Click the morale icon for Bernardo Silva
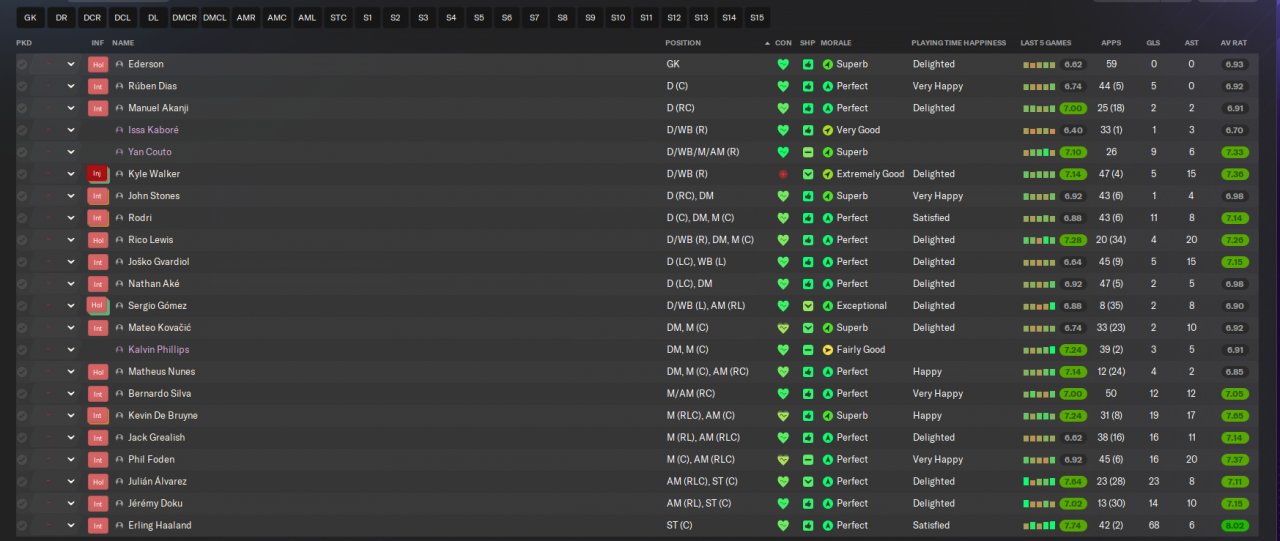This screenshot has height=541, width=1280. (x=828, y=394)
